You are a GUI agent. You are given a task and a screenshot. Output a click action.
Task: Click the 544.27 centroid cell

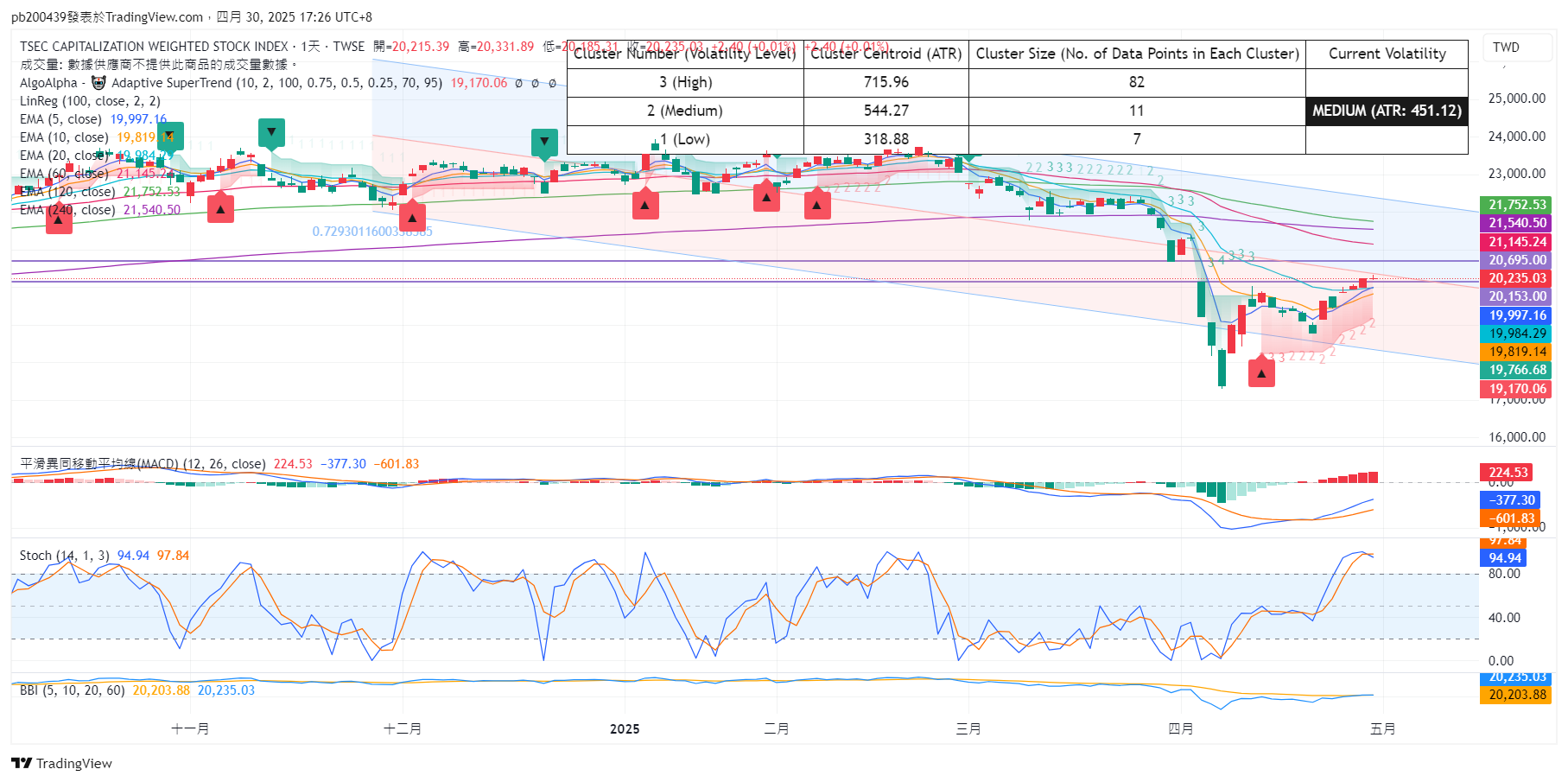[x=886, y=111]
